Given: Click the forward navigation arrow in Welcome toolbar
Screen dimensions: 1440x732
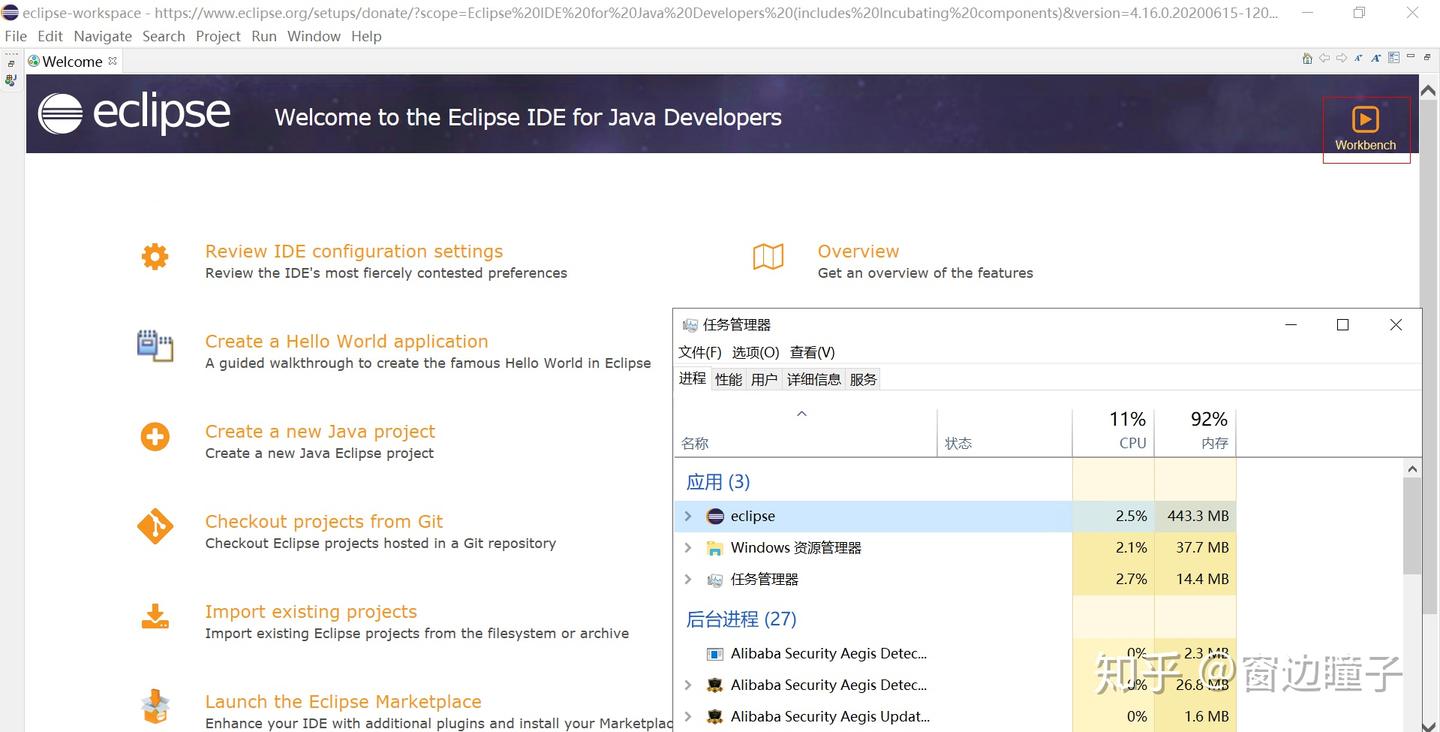Looking at the screenshot, I should point(1341,58).
